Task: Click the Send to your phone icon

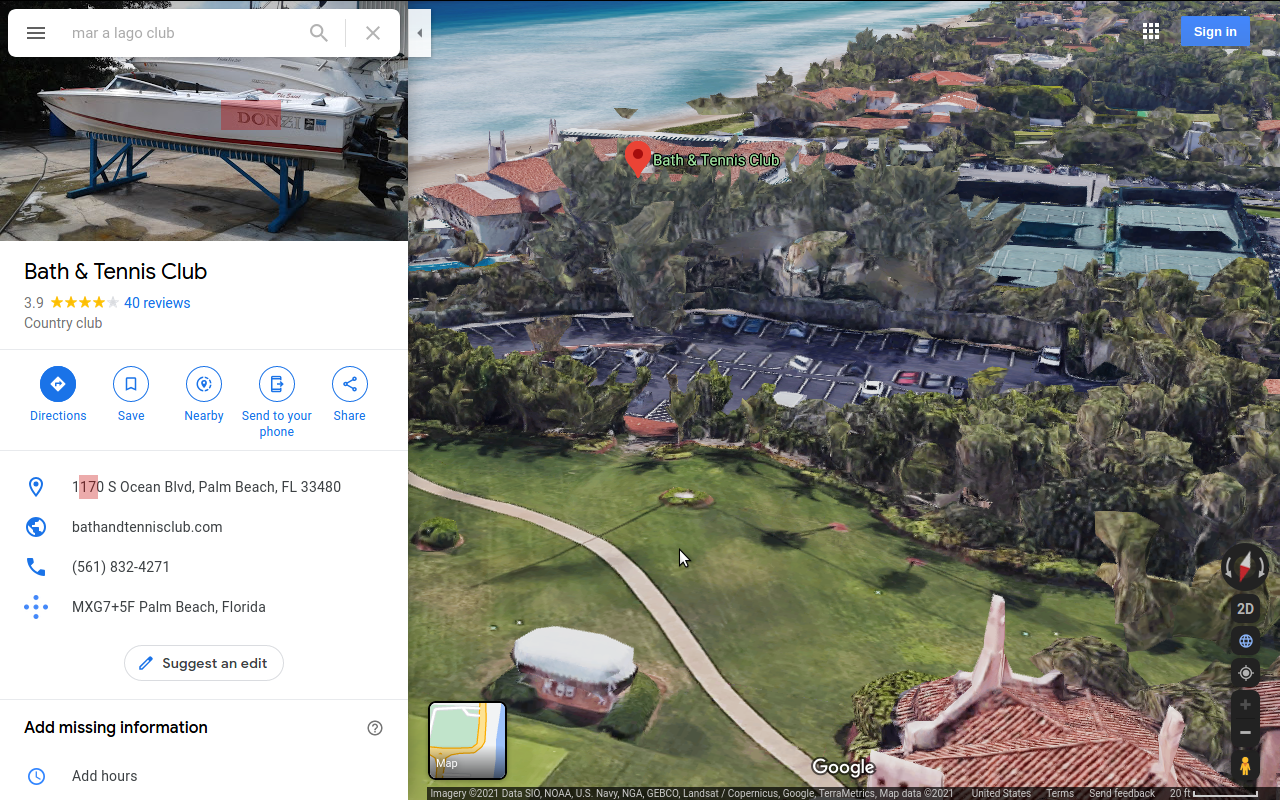Action: click(x=277, y=384)
